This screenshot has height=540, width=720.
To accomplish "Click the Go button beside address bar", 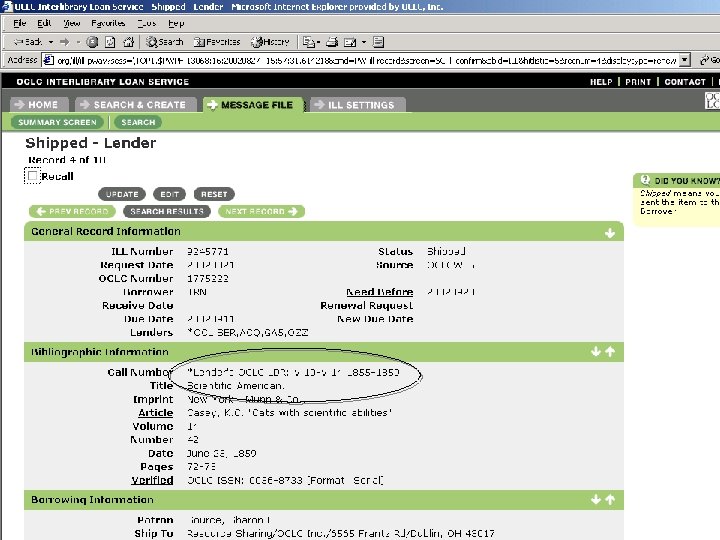I will coord(709,60).
